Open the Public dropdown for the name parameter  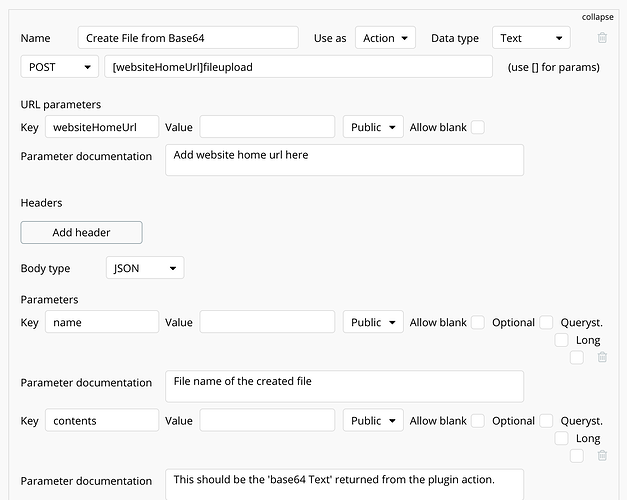[x=373, y=322]
